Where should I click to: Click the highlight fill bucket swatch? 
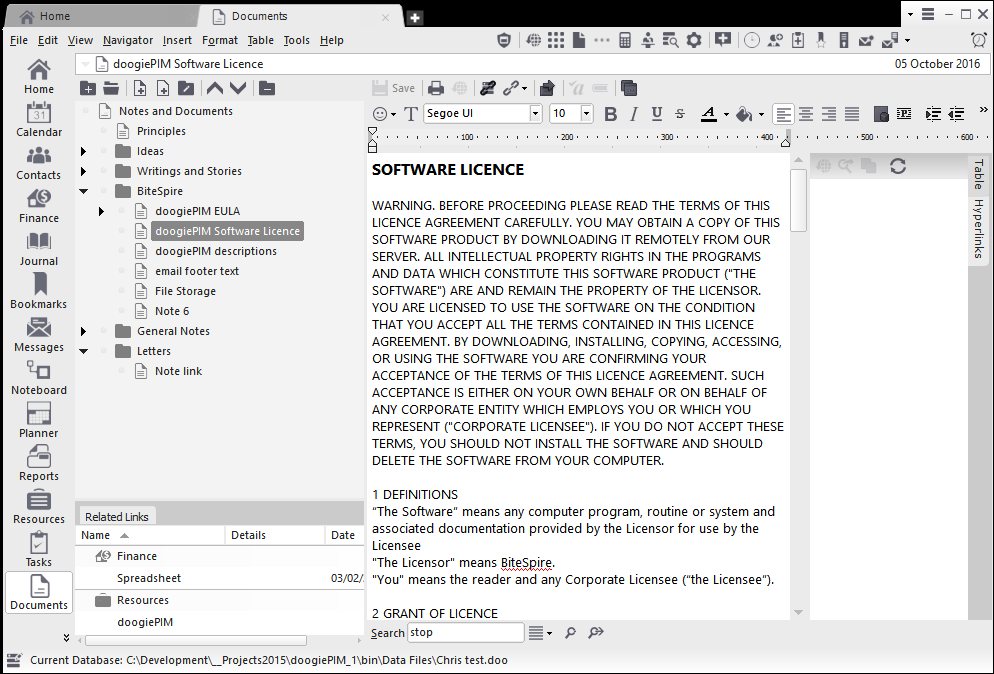point(744,114)
